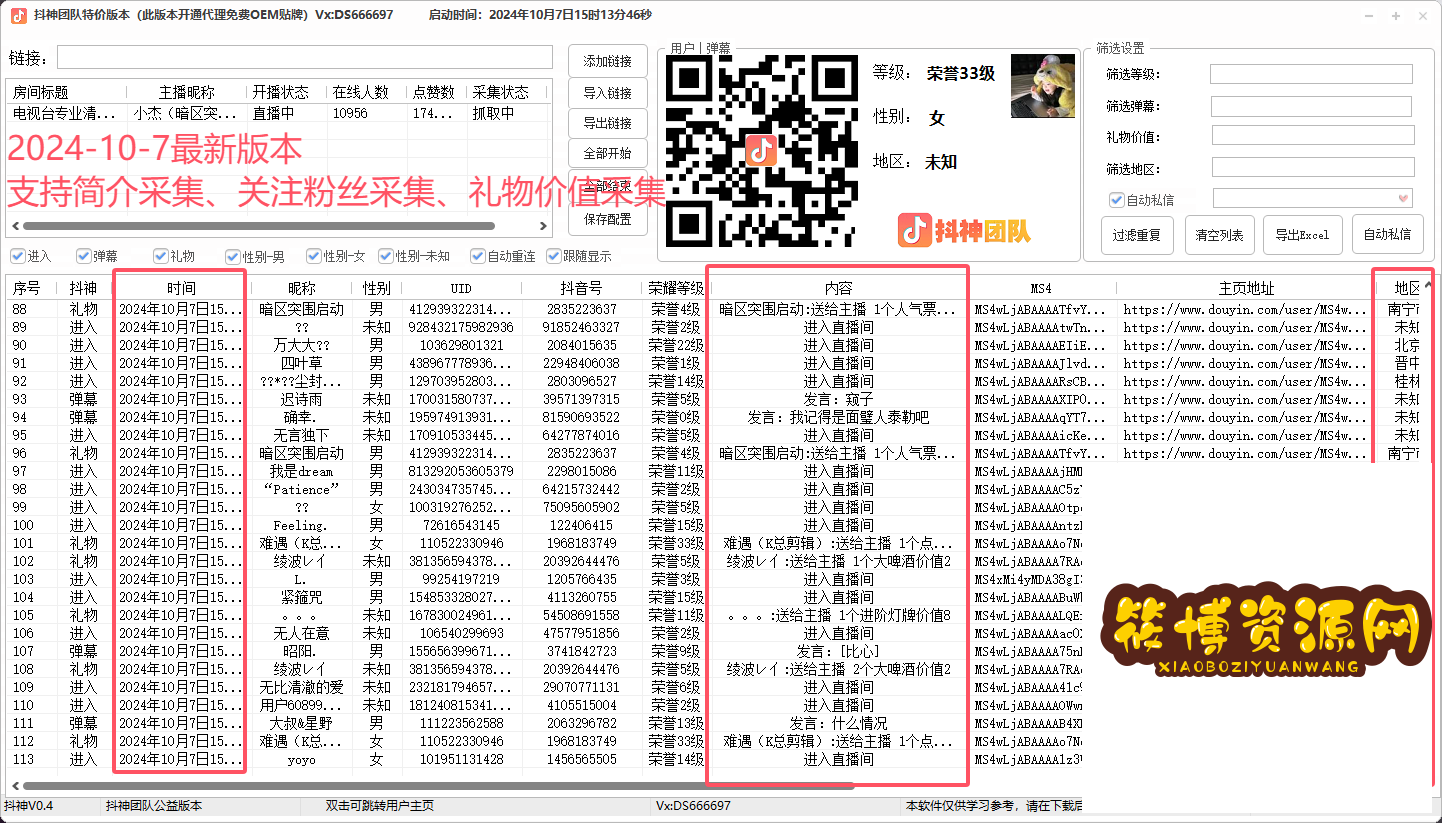The width and height of the screenshot is (1442, 823).
Task: Sort by the 序号 column header
Action: 27,288
